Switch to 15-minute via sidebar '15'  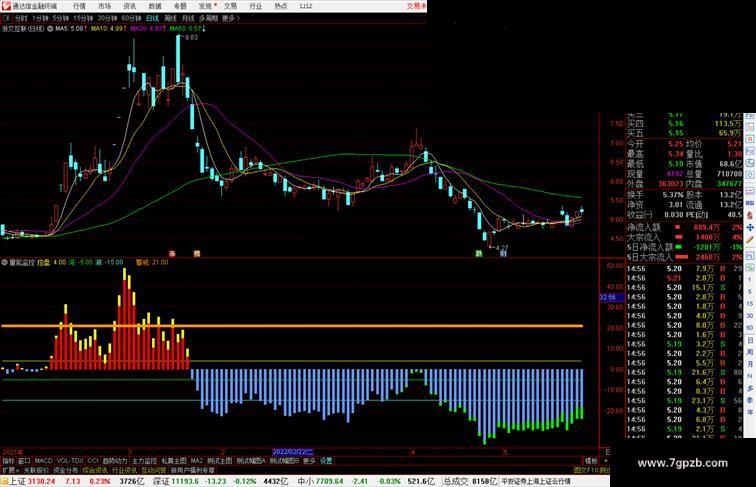point(750,304)
